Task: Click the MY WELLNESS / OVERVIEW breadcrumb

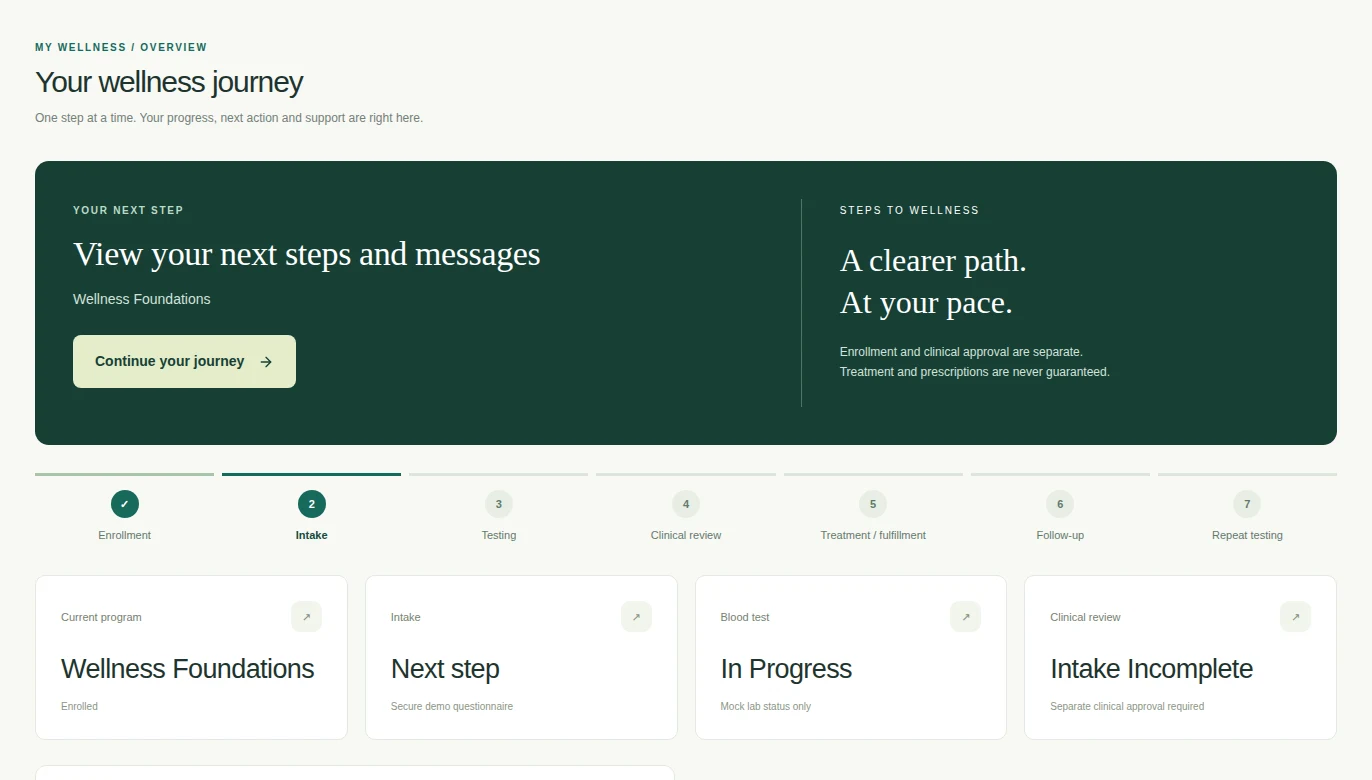Action: tap(121, 47)
